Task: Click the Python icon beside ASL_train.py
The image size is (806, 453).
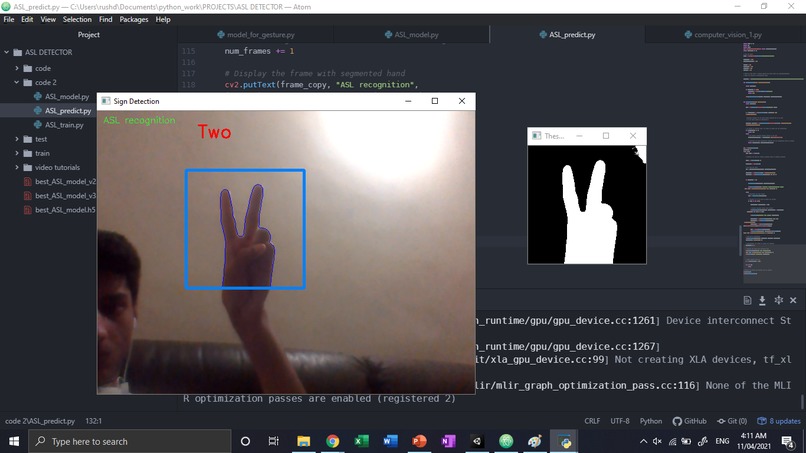Action: point(38,125)
